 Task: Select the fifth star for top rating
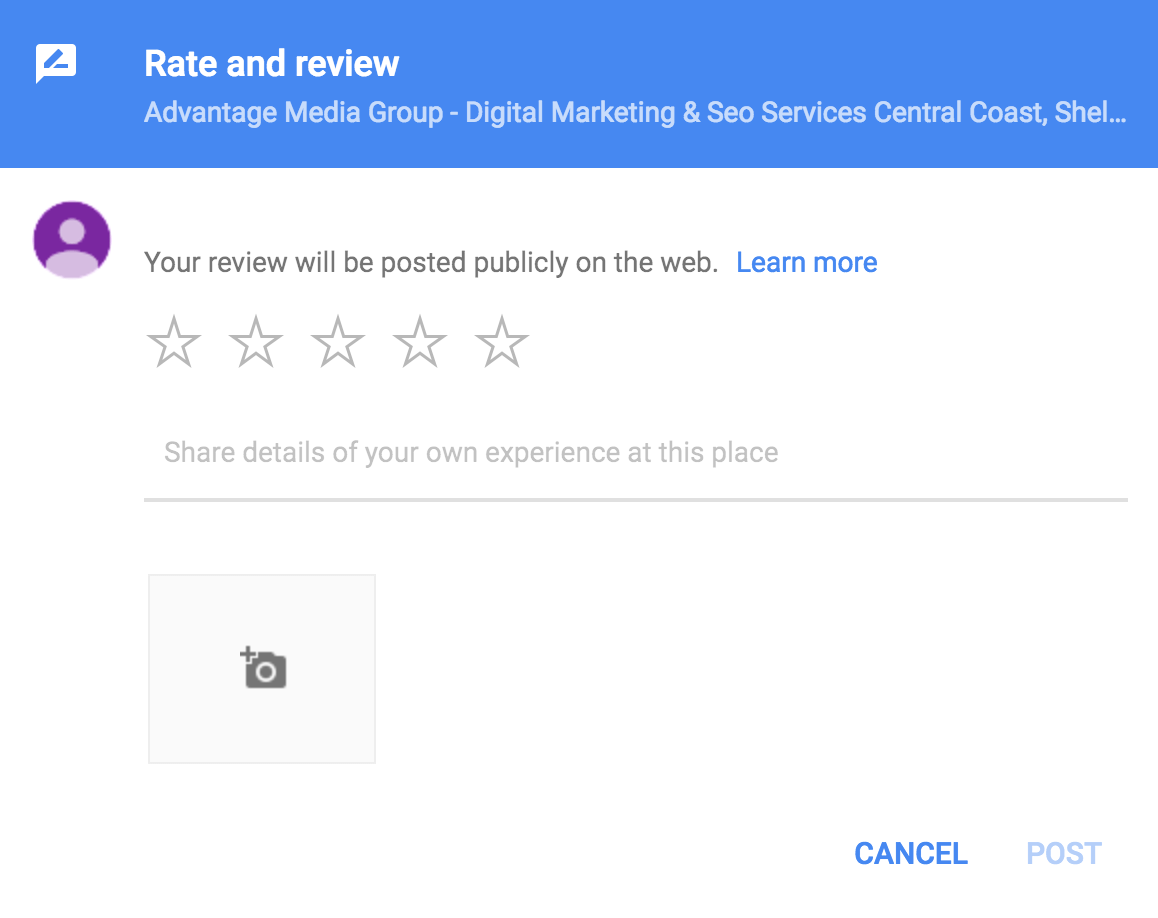502,343
